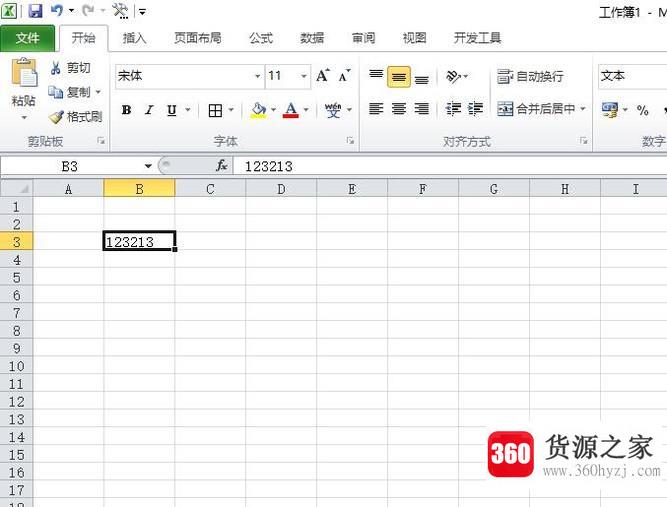This screenshot has height=507, width=667.
Task: Toggle Bold formatting
Action: click(x=126, y=110)
